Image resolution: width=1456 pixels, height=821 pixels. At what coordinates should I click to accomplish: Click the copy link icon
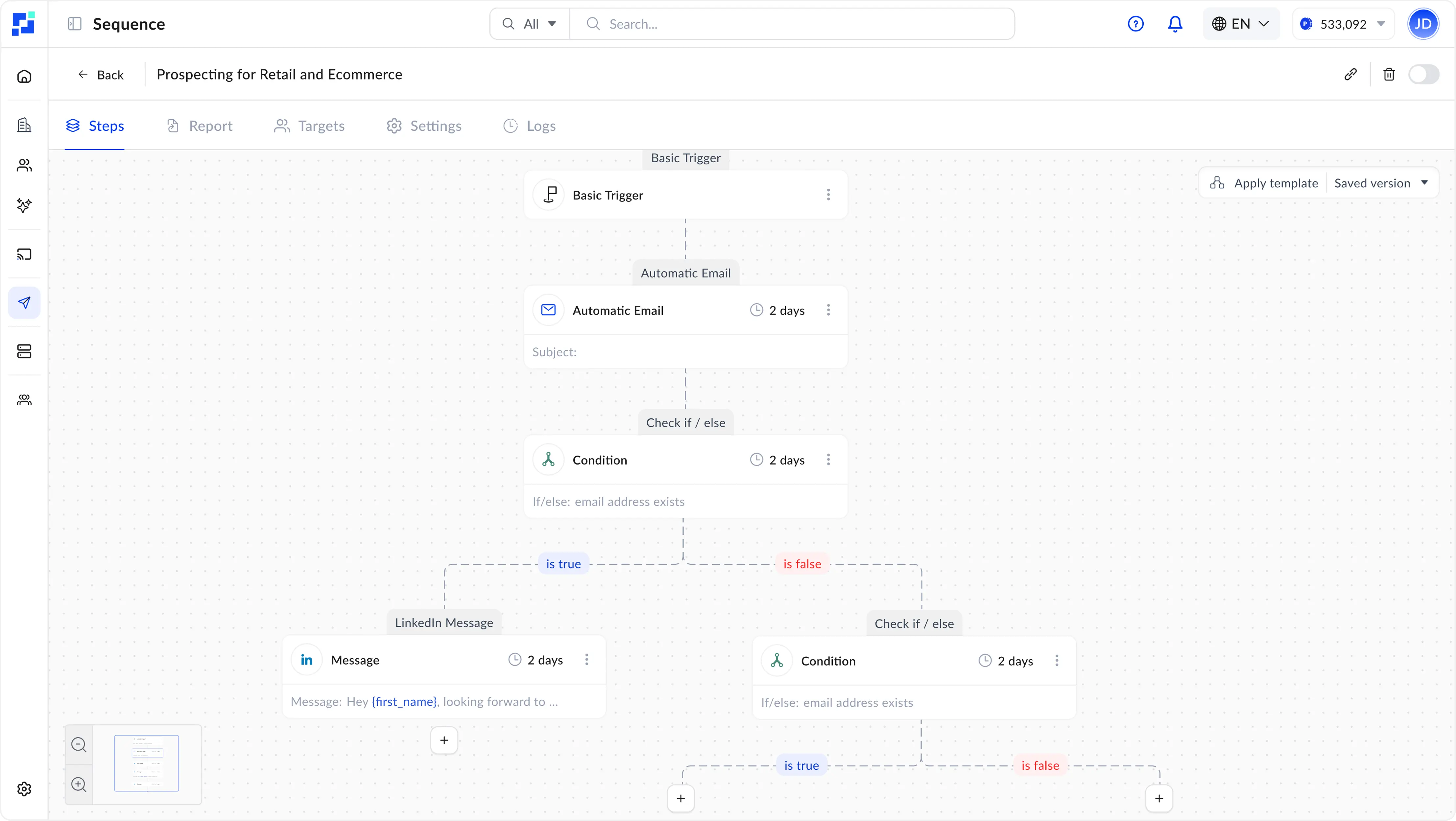1350,75
